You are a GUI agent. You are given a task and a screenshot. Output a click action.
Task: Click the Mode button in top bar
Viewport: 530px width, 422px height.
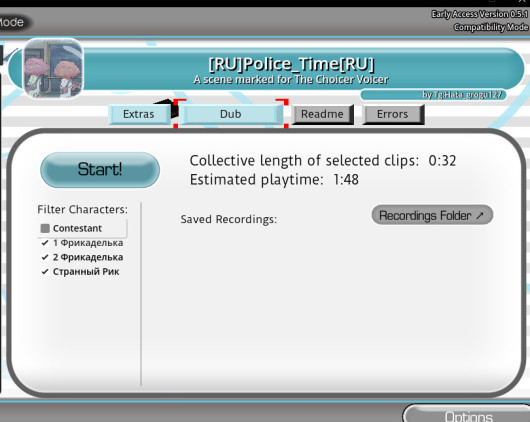click(14, 22)
